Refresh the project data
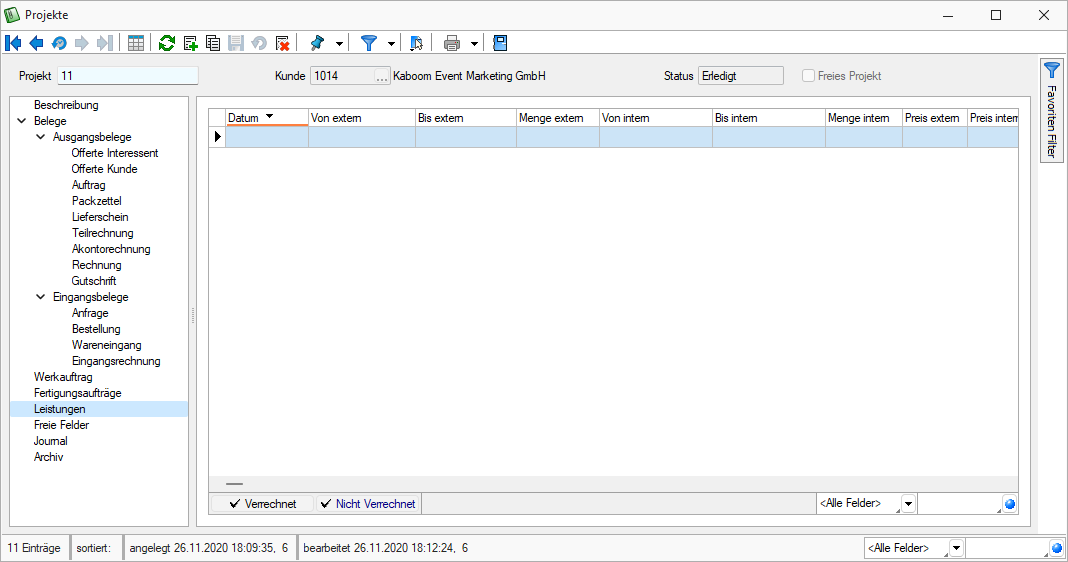 [x=167, y=44]
